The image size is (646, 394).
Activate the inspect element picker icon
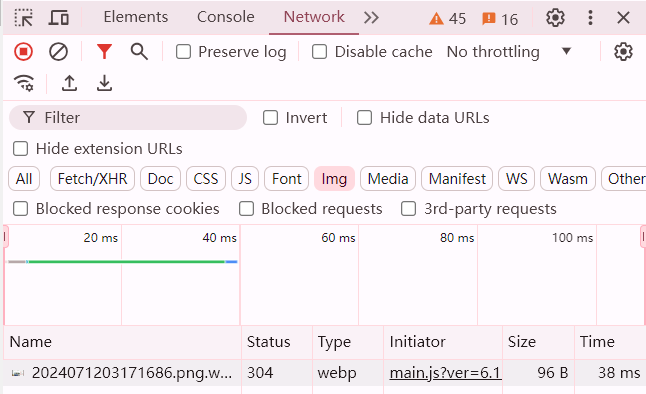[23, 18]
